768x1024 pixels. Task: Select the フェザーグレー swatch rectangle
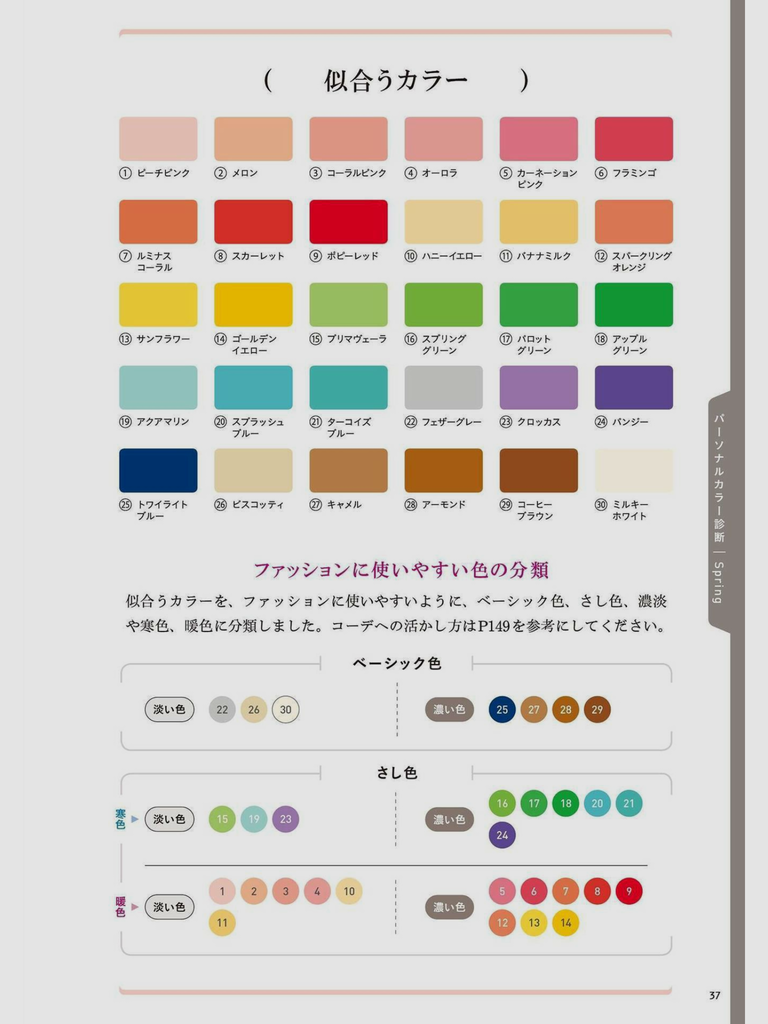(x=443, y=387)
